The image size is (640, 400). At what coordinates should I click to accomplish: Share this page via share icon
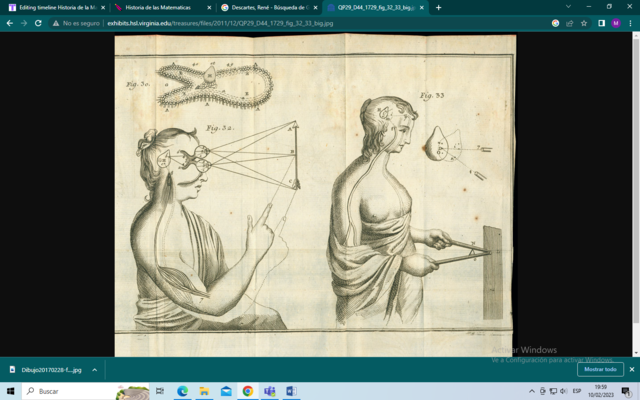pos(569,23)
